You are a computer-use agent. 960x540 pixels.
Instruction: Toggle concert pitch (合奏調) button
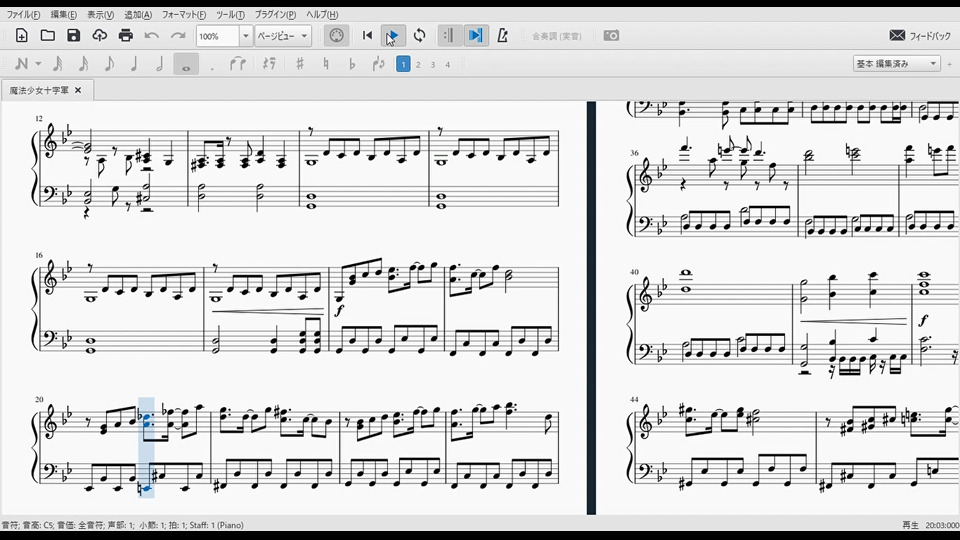point(557,36)
